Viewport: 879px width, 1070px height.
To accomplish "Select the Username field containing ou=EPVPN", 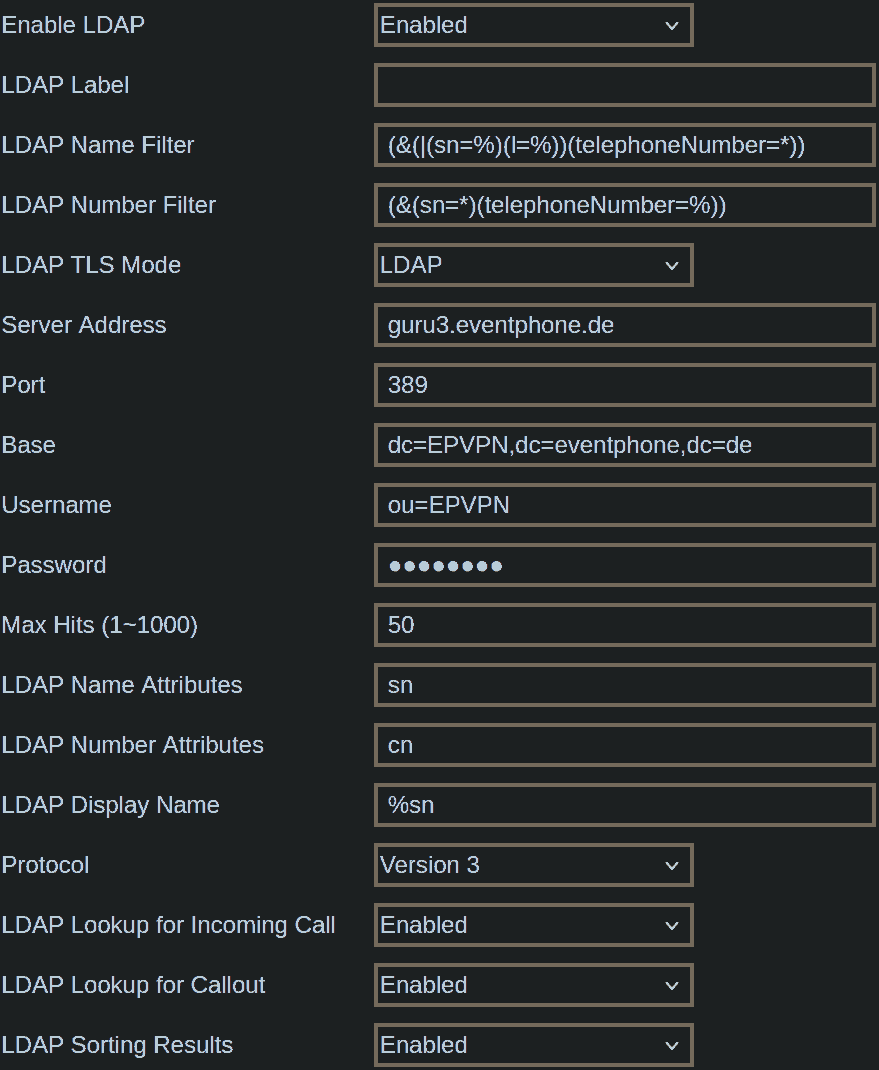I will pyautogui.click(x=625, y=506).
